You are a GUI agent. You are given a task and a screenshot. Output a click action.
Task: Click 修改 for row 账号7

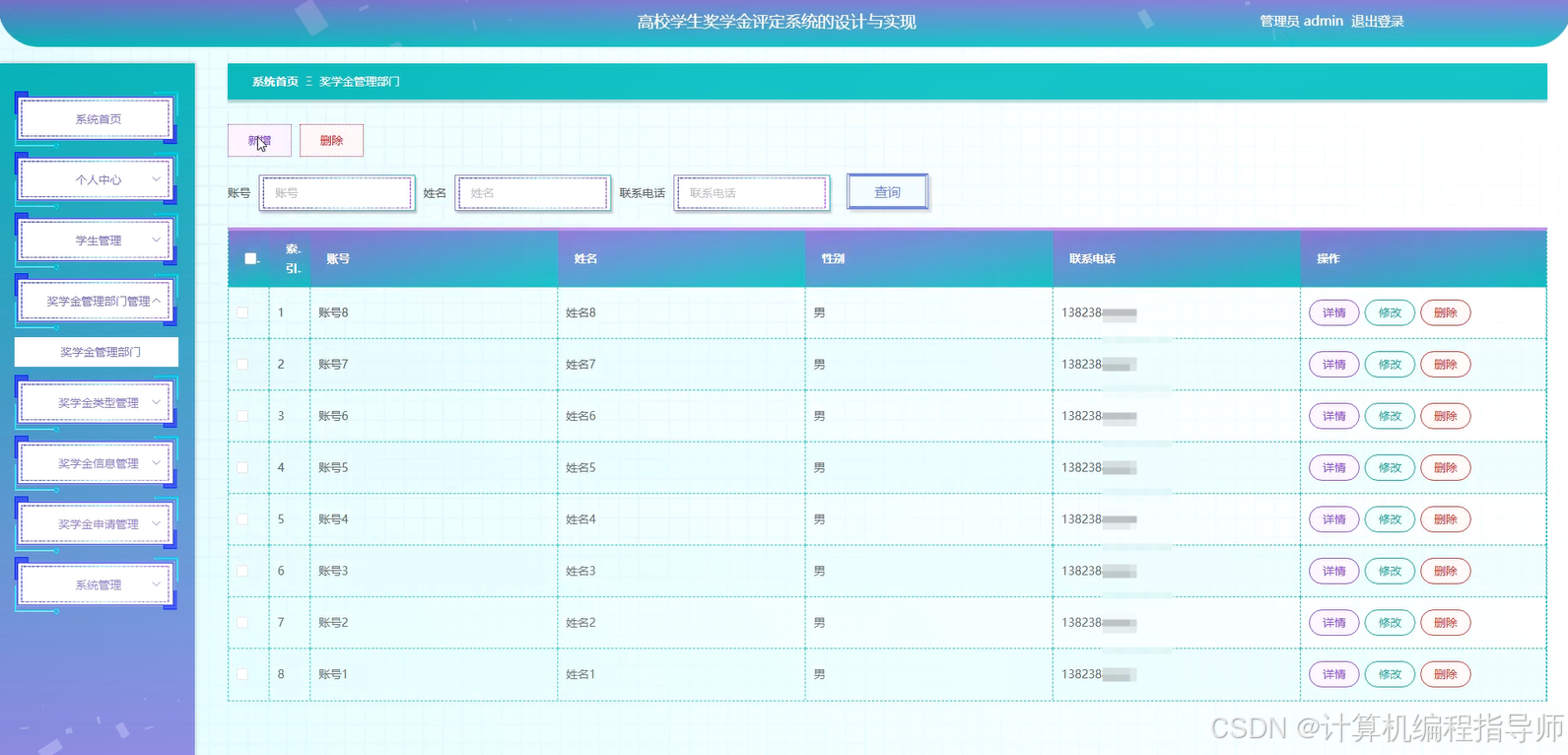tap(1390, 365)
